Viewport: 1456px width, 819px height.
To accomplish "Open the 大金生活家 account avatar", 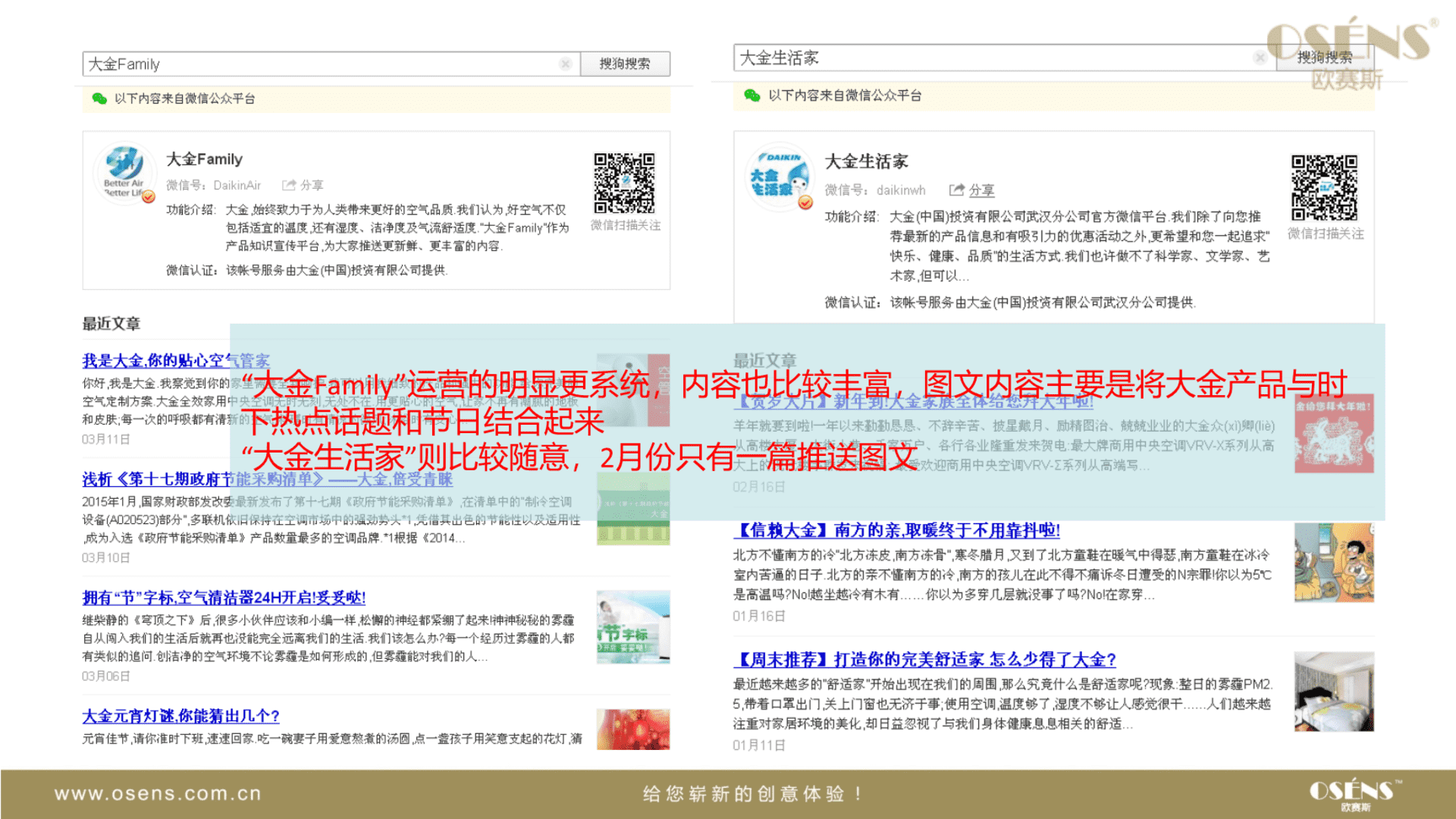I will (x=780, y=176).
